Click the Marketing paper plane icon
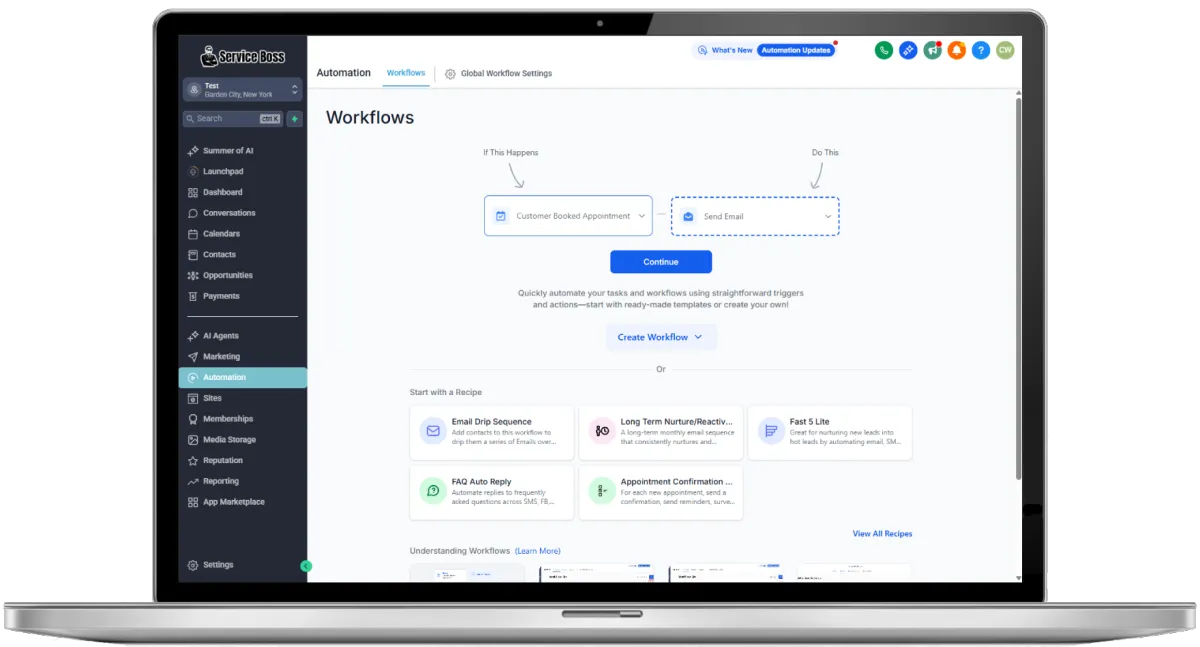The height and width of the screenshot is (647, 1200). 193,357
